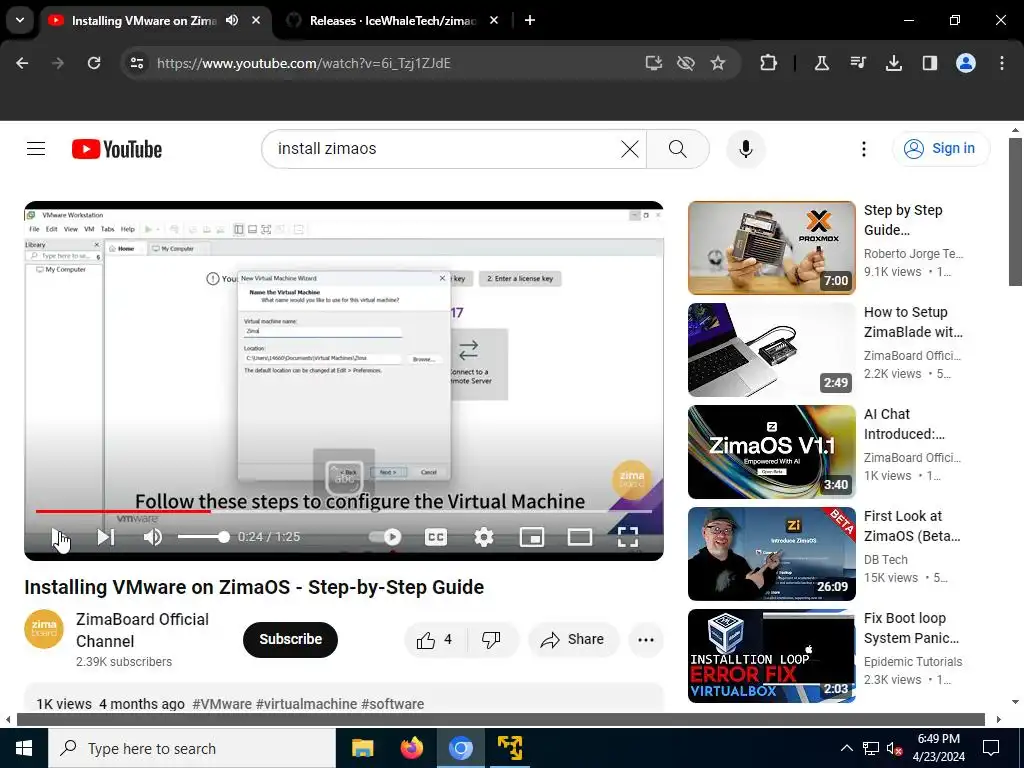This screenshot has height=768, width=1024.
Task: Go back to the previous page
Action: (x=22, y=63)
